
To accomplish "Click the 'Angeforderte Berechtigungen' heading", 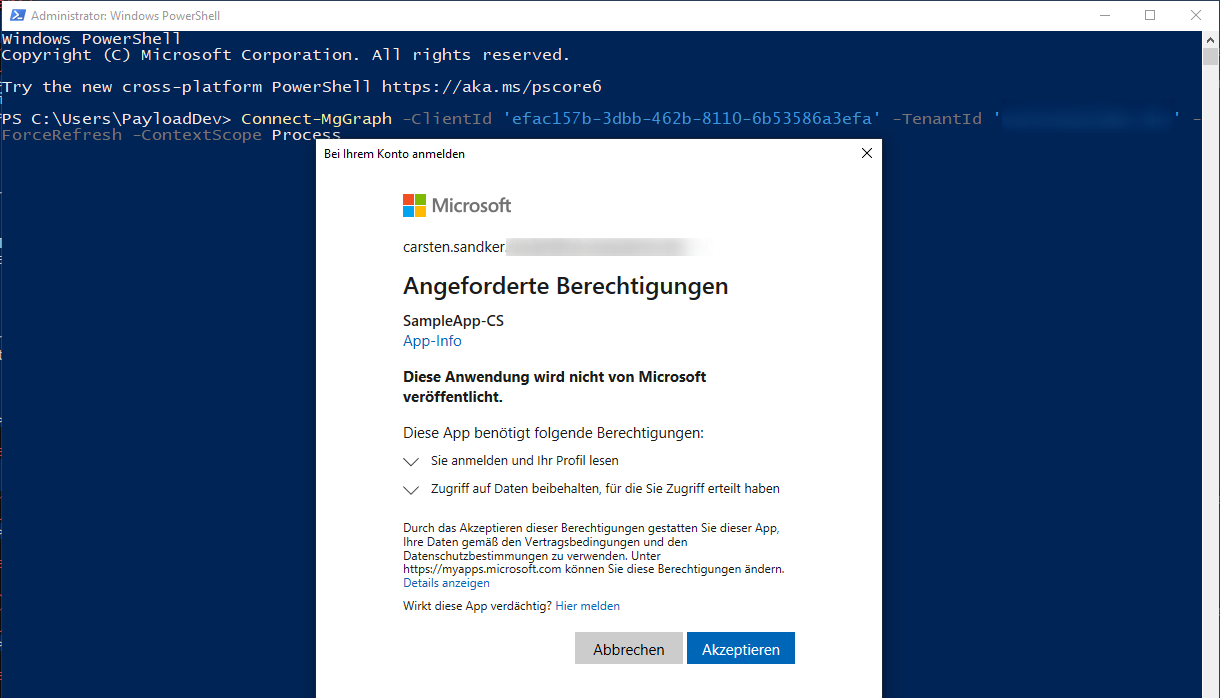I will [x=565, y=286].
